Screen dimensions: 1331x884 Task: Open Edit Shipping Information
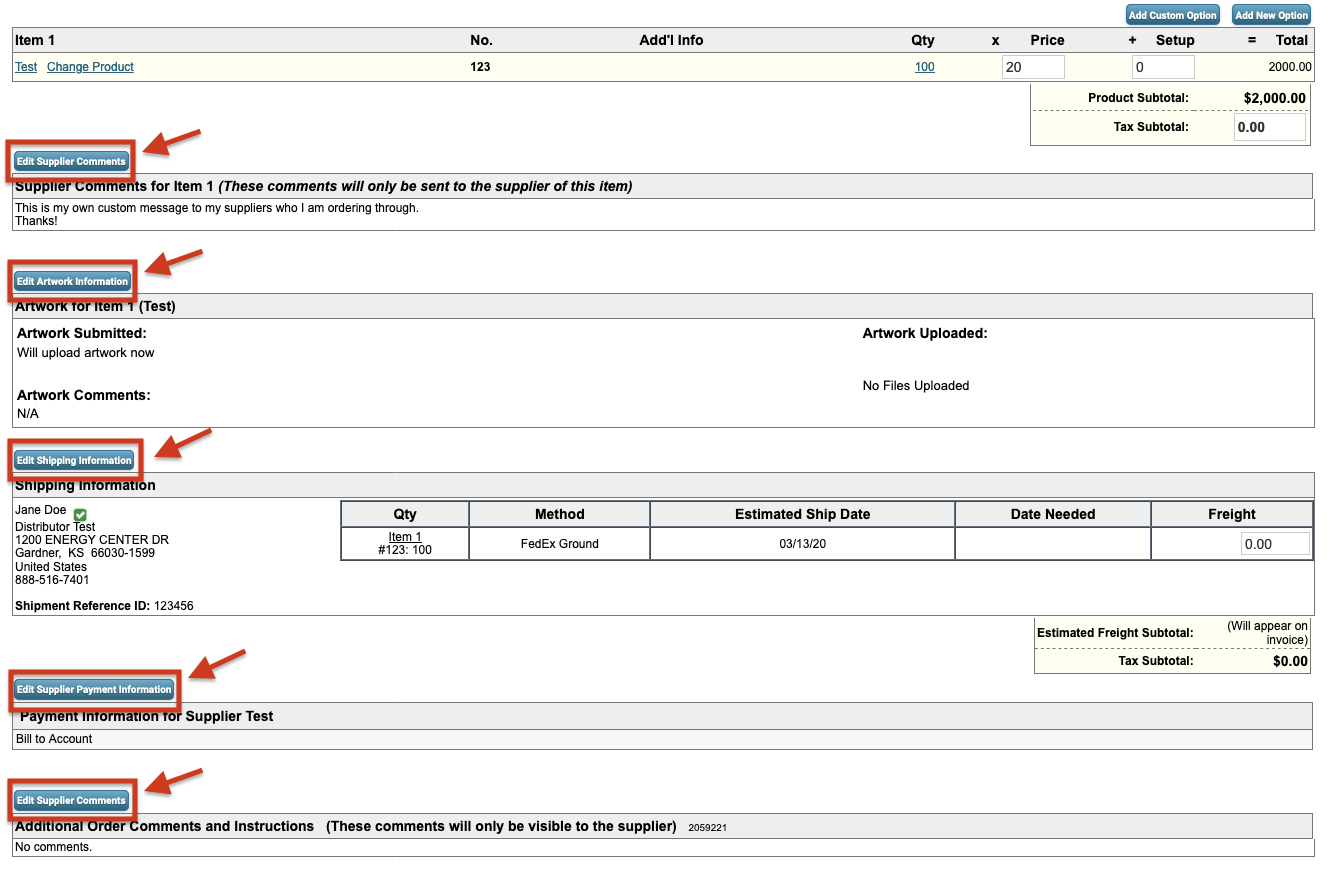(x=74, y=460)
